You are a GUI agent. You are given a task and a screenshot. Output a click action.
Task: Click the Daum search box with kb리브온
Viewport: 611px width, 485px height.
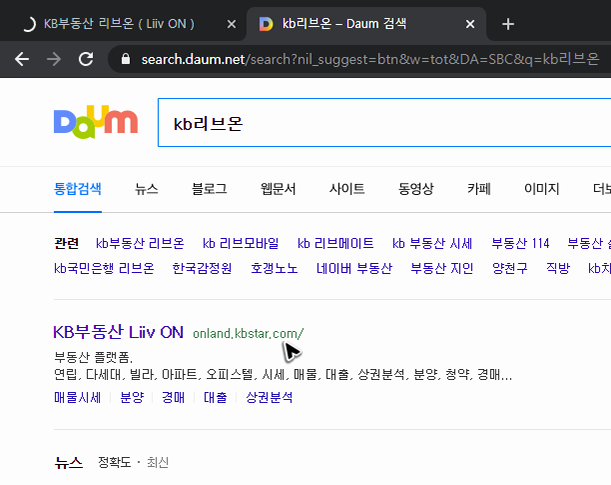pyautogui.click(x=384, y=123)
